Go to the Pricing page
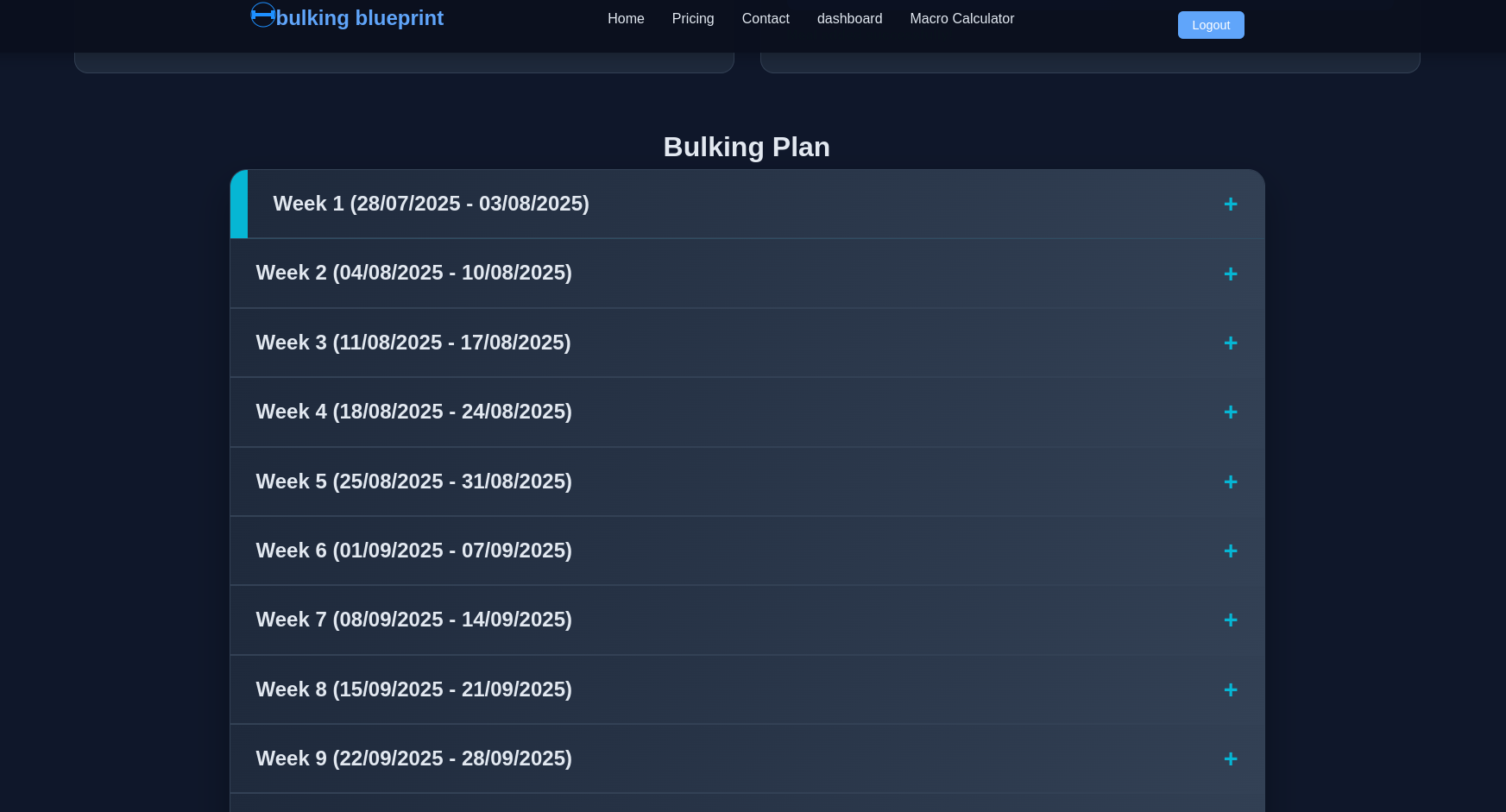The height and width of the screenshot is (812, 1506). 693,19
